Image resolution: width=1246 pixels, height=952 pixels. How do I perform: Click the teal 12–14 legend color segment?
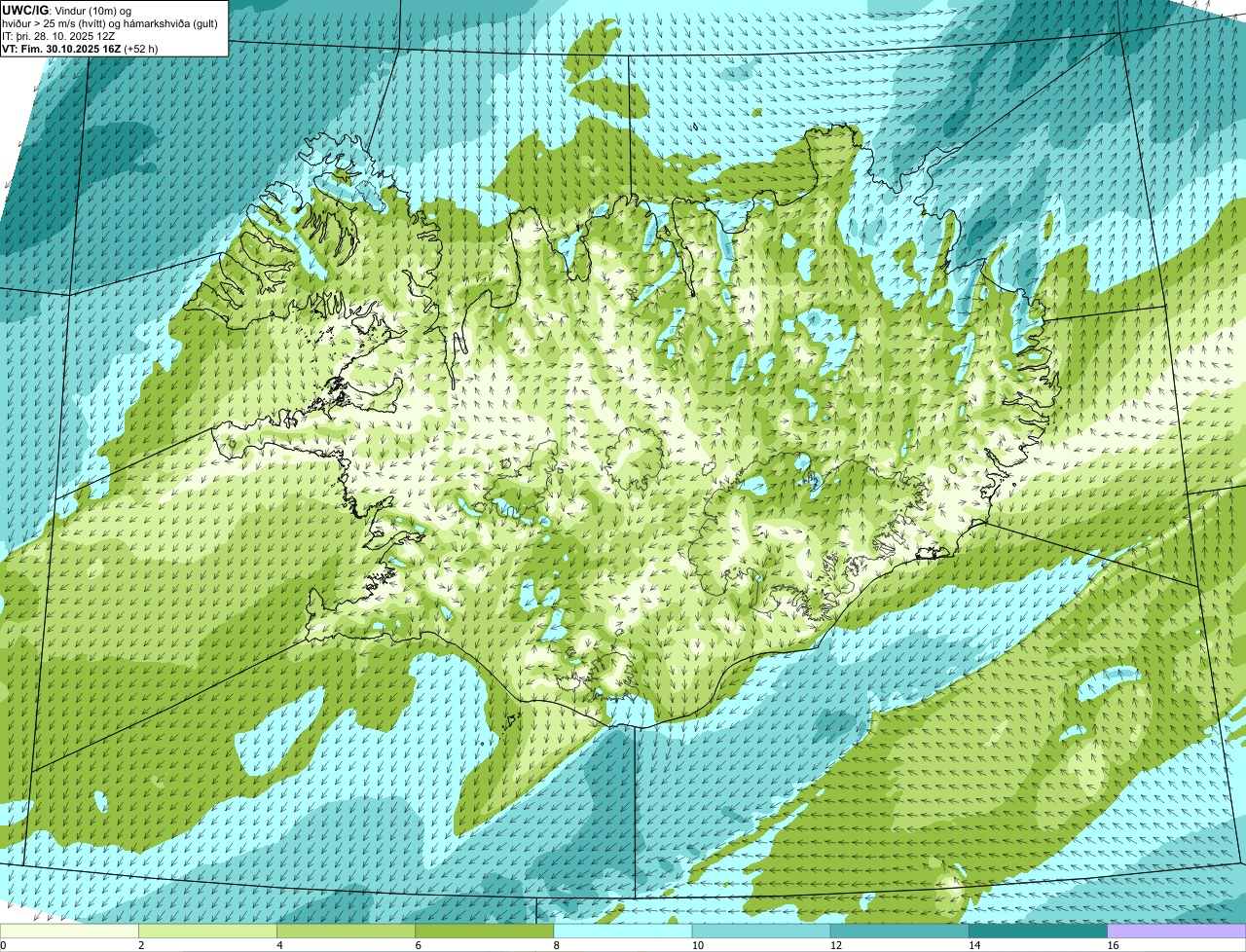point(899,931)
